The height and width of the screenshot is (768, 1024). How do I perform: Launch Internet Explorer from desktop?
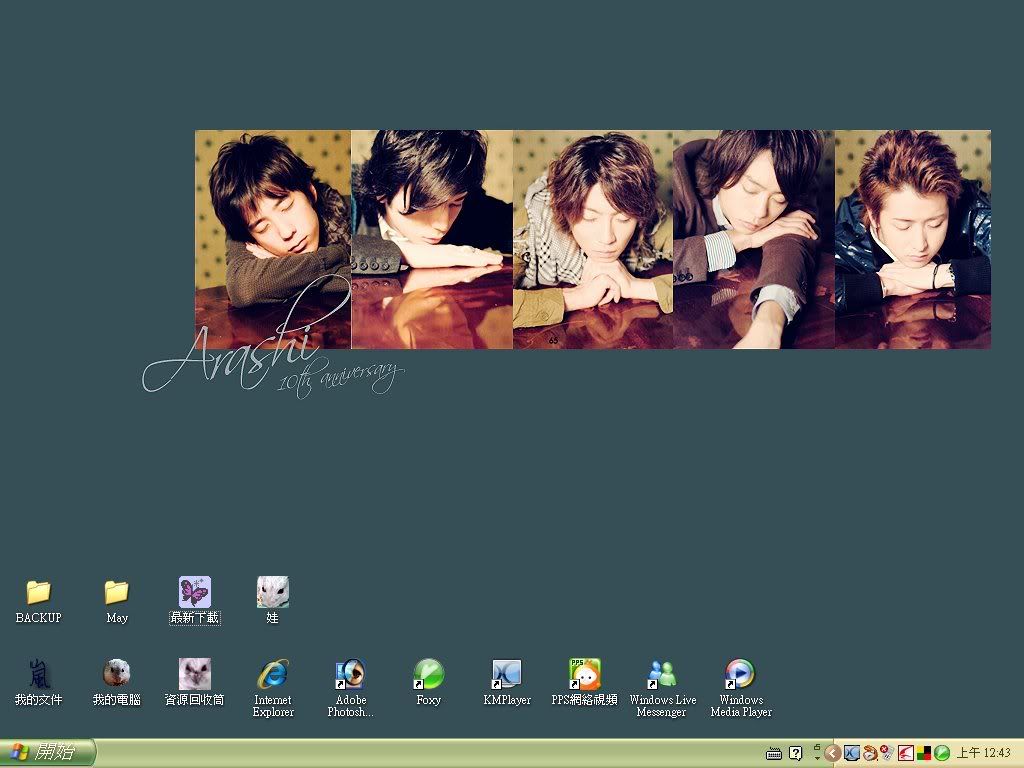pos(272,673)
